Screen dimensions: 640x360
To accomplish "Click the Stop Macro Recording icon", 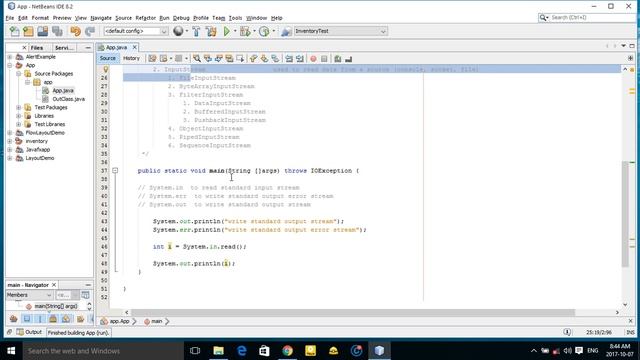I will (324, 59).
